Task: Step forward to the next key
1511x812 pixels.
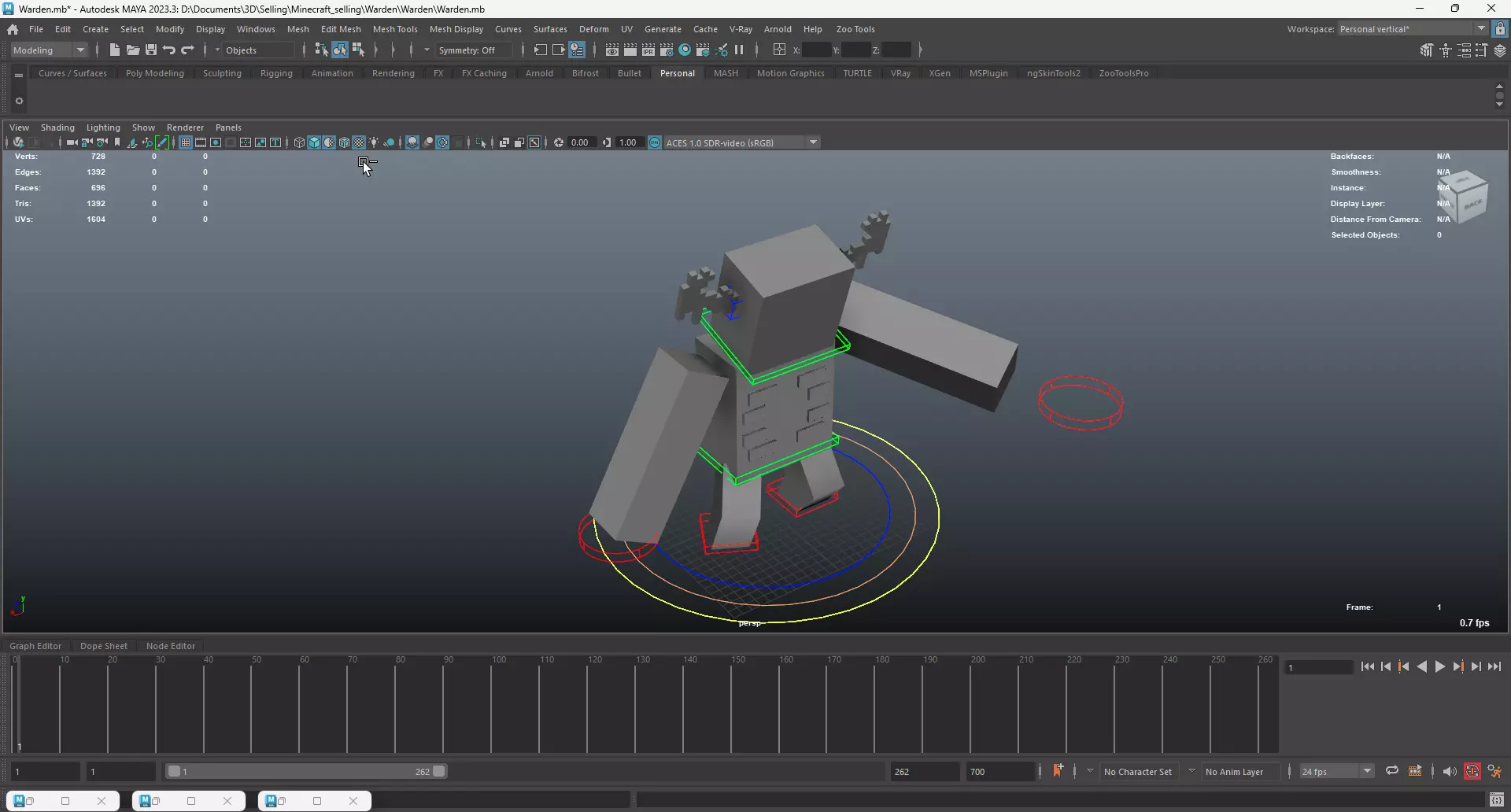Action: [x=1457, y=666]
